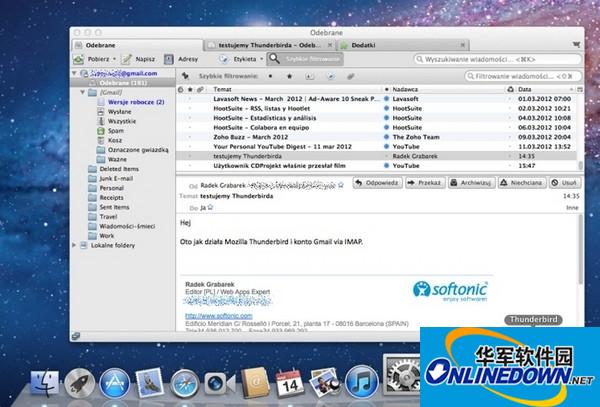Click the thread column header icon
Screen dimensions: 600x407
(x=181, y=89)
